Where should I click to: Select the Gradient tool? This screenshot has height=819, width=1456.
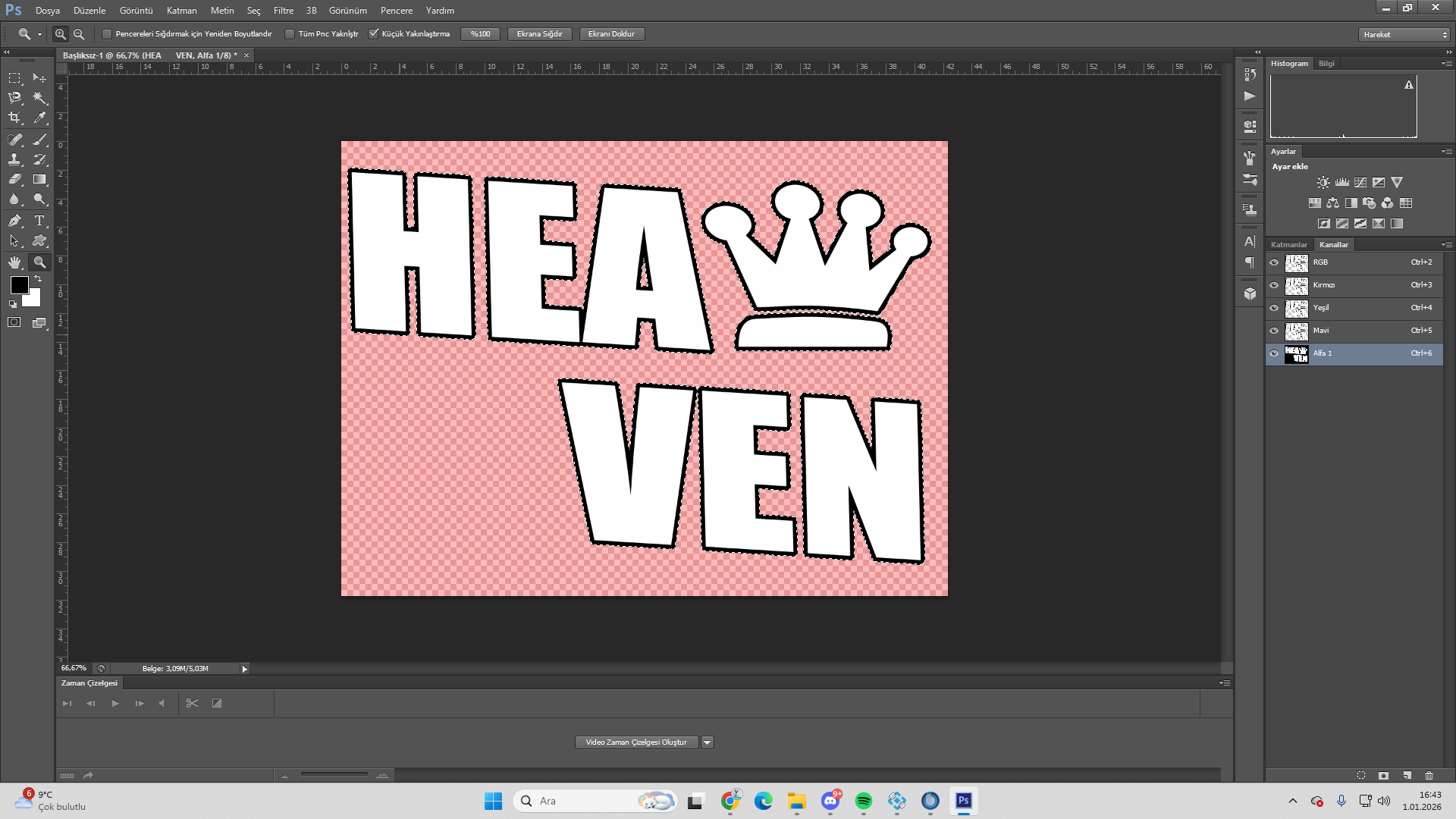[x=39, y=180]
